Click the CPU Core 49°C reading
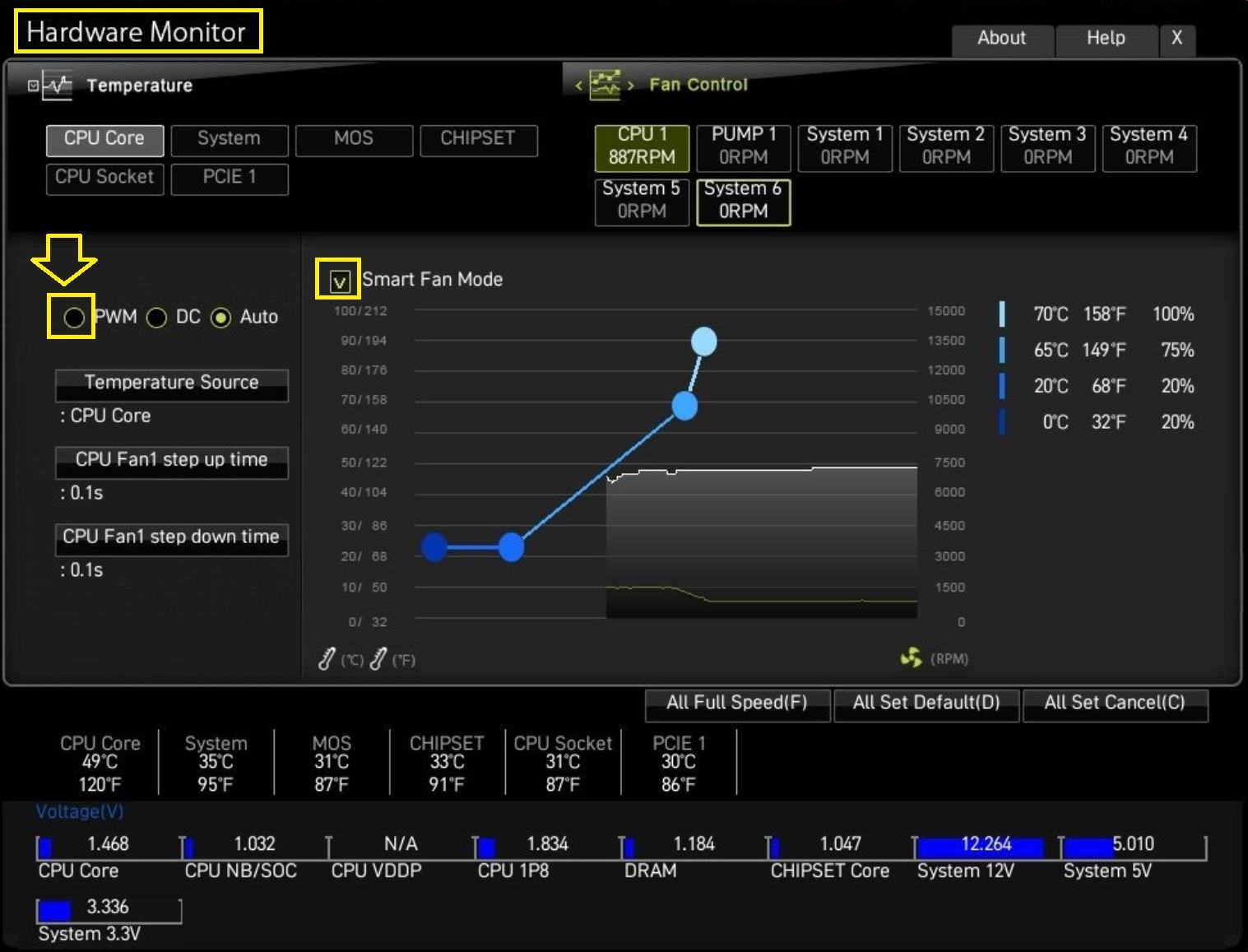The height and width of the screenshot is (952, 1248). [100, 764]
